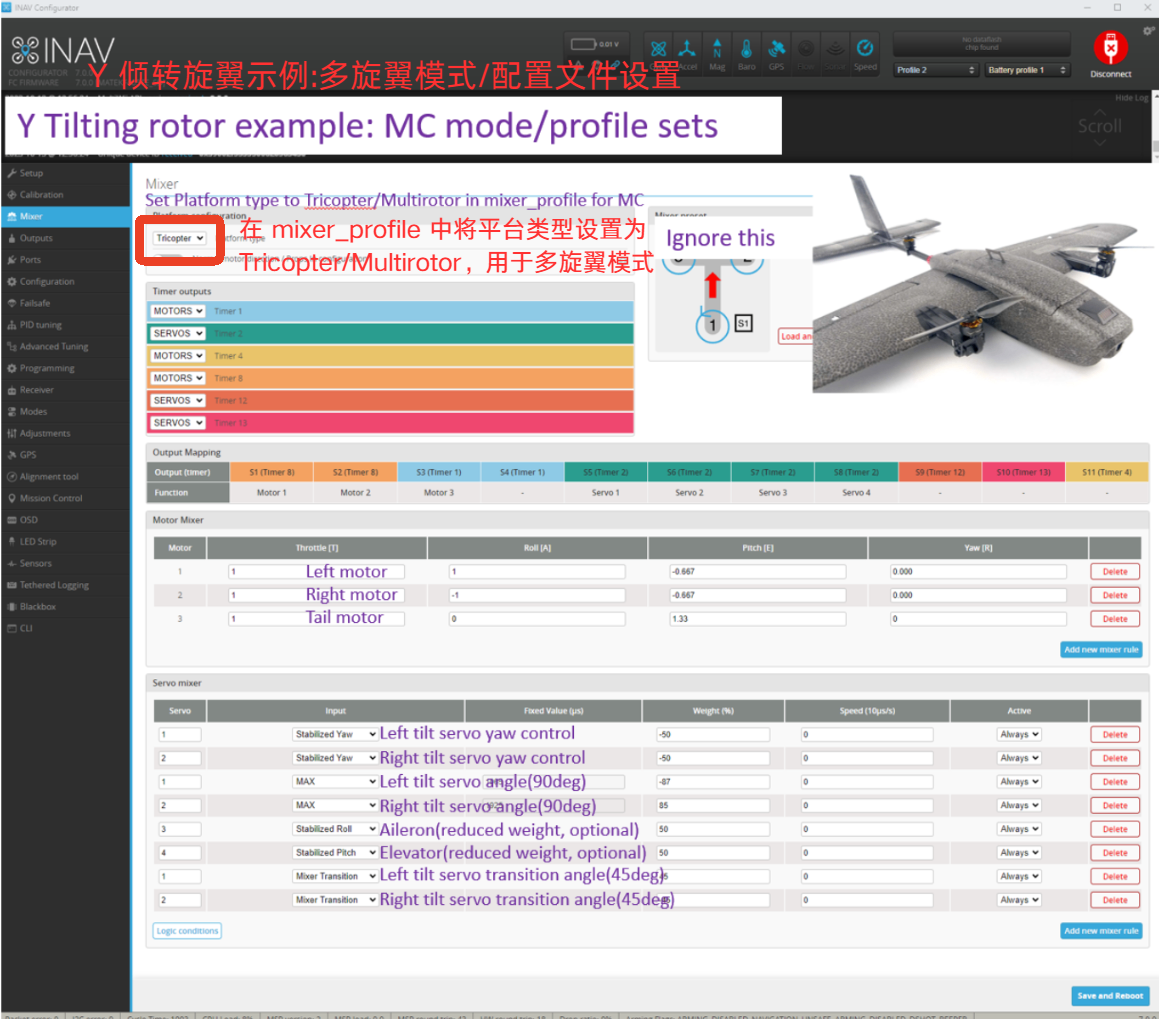1159x1019 pixels.
Task: Open Timer 12 SERVOS dropdown
Action: click(x=178, y=400)
